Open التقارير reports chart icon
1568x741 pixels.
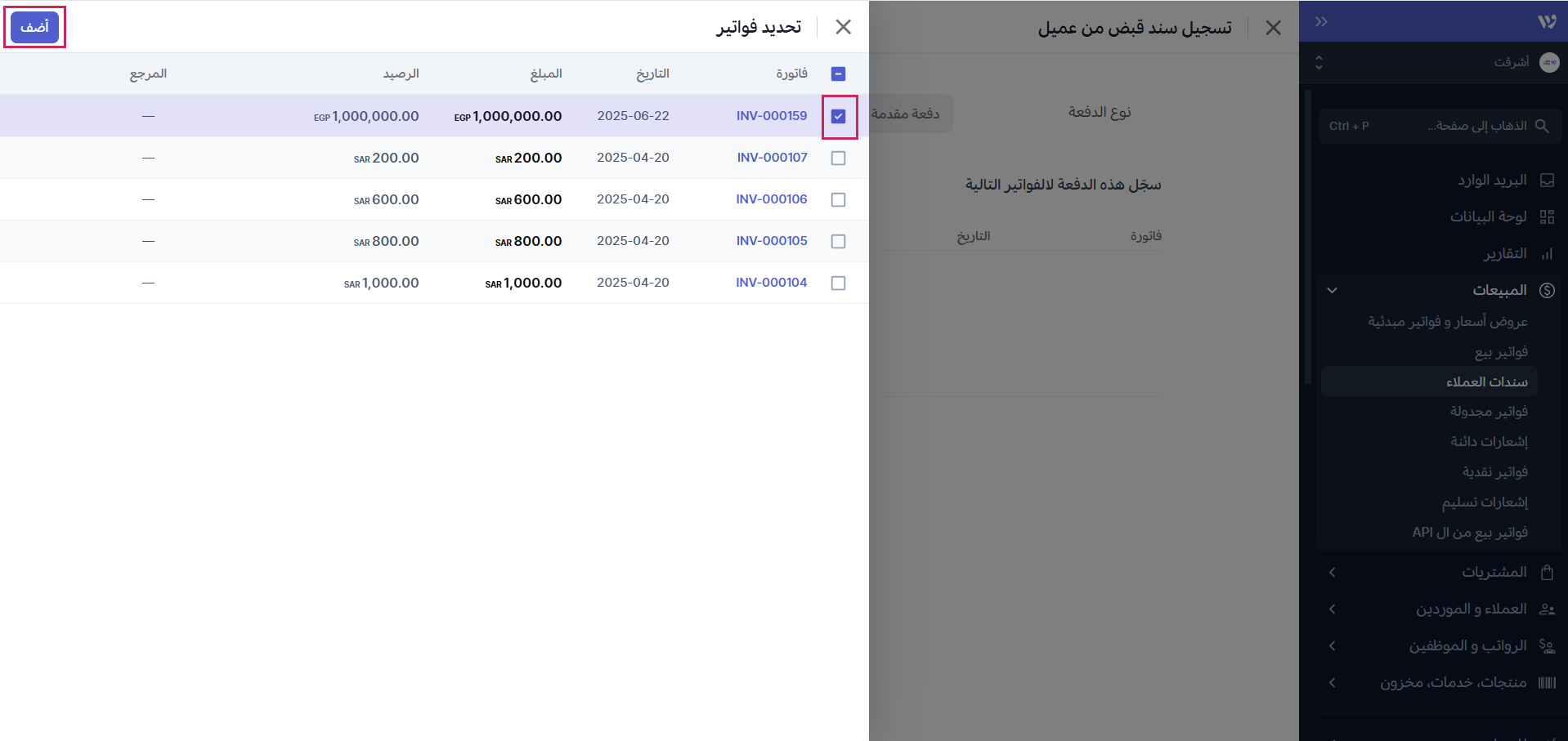pos(1547,253)
